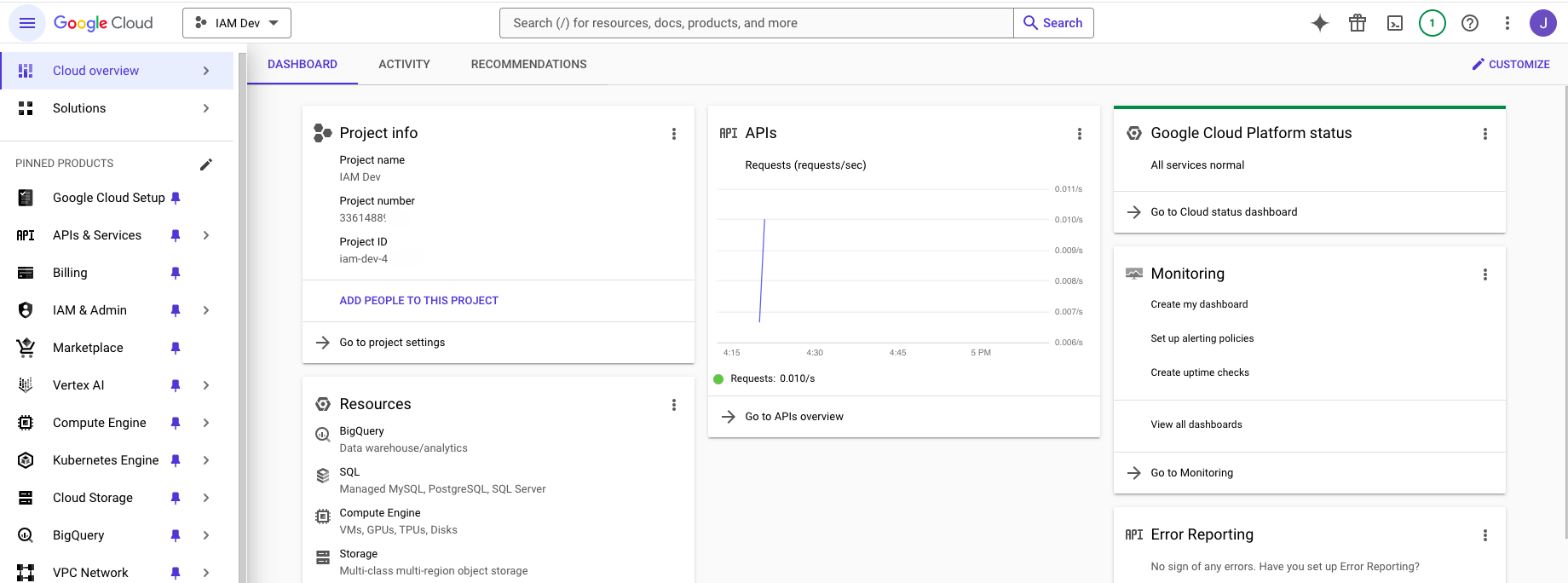Focus the resources search input field
Screen dimensions: 1568x583
[x=757, y=23]
